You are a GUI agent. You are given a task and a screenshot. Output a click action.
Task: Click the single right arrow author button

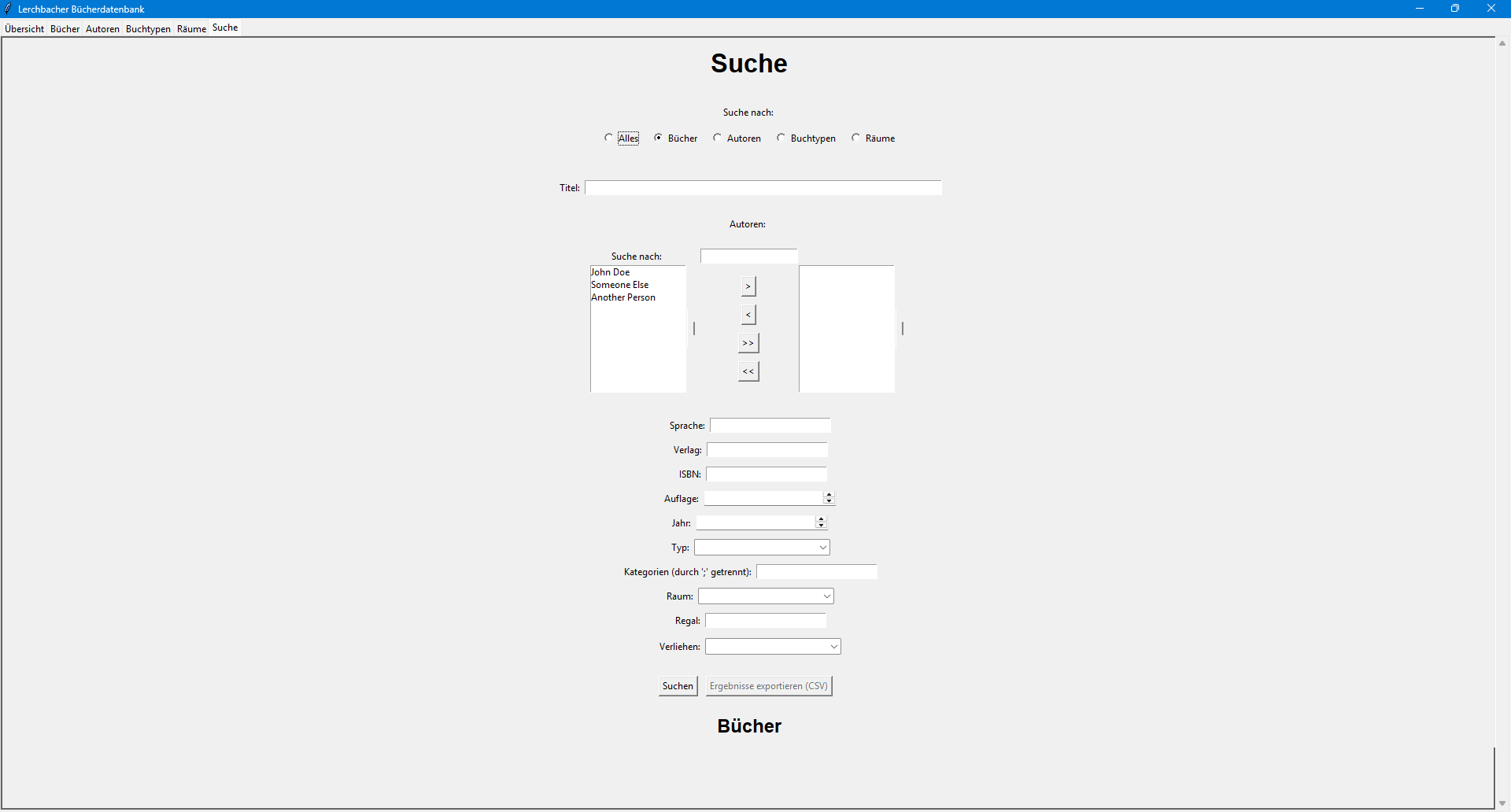pos(748,286)
